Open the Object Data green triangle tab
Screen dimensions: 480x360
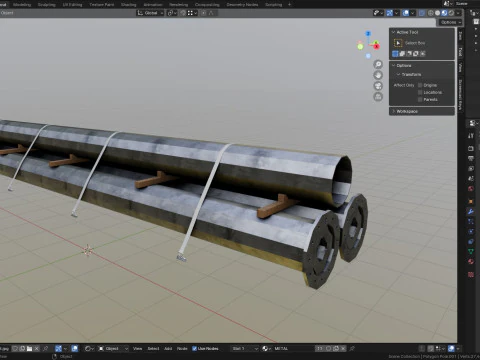[471, 251]
